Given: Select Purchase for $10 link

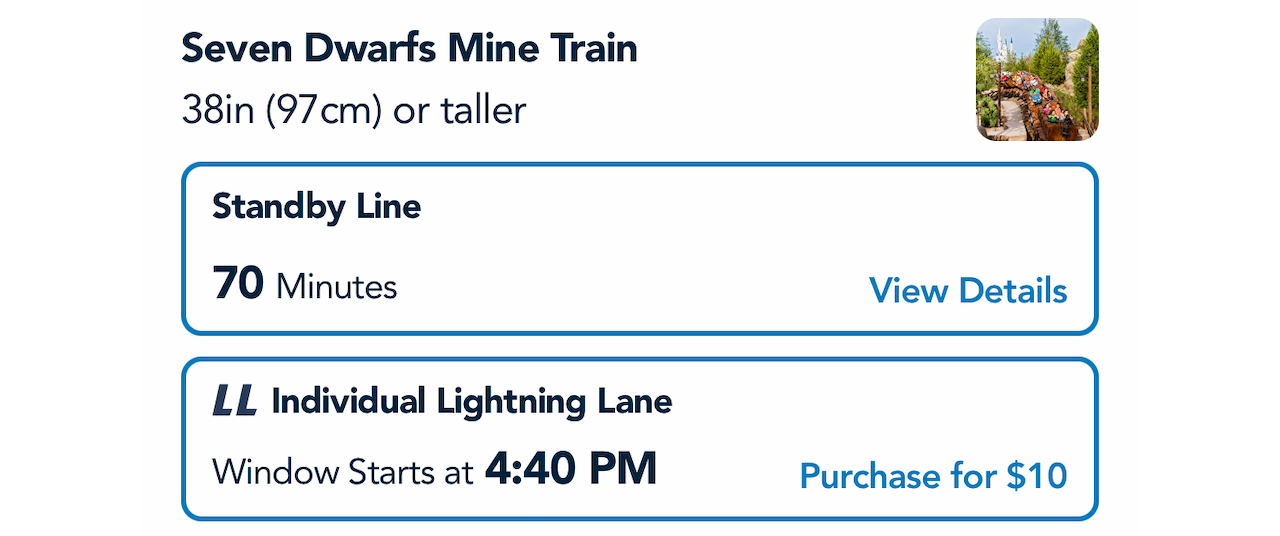Looking at the screenshot, I should point(933,475).
